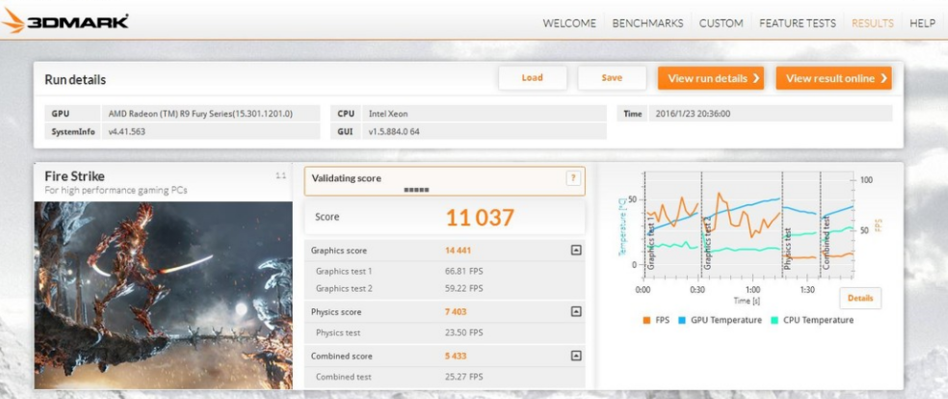This screenshot has width=948, height=399.
Task: Collapse the Combined score section
Action: [x=576, y=355]
